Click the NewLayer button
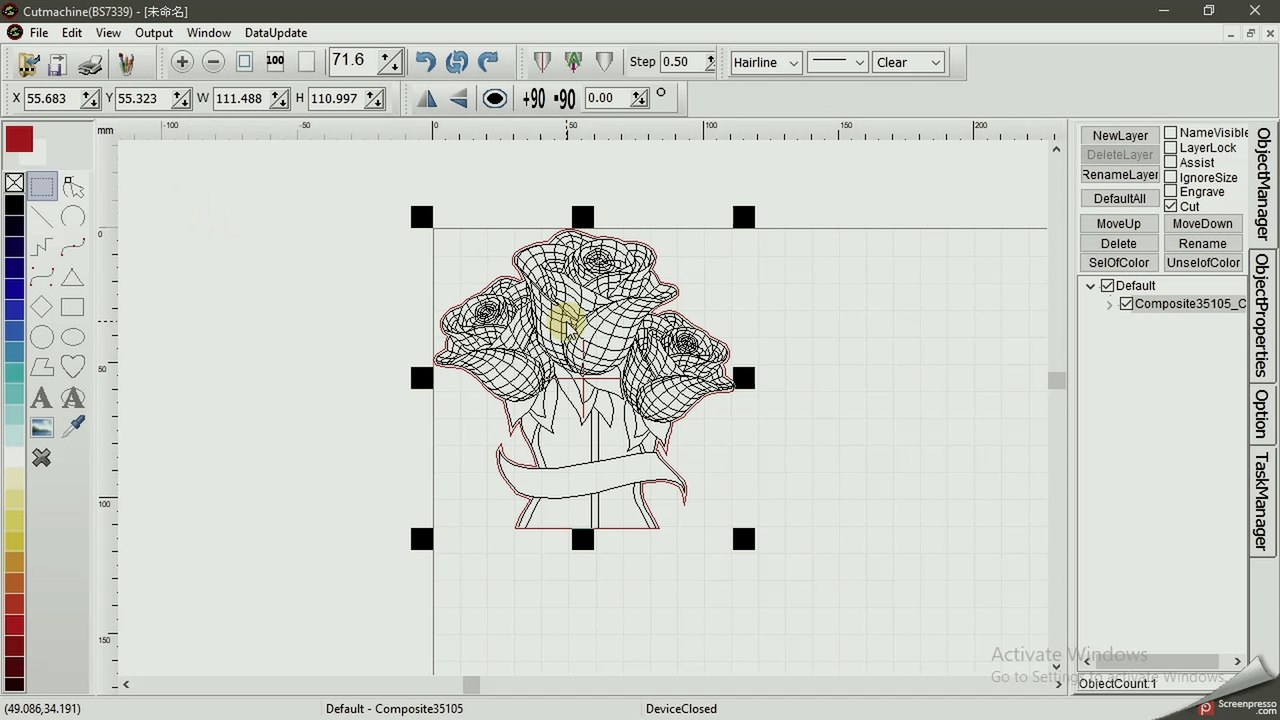This screenshot has width=1280, height=720. (x=1119, y=136)
